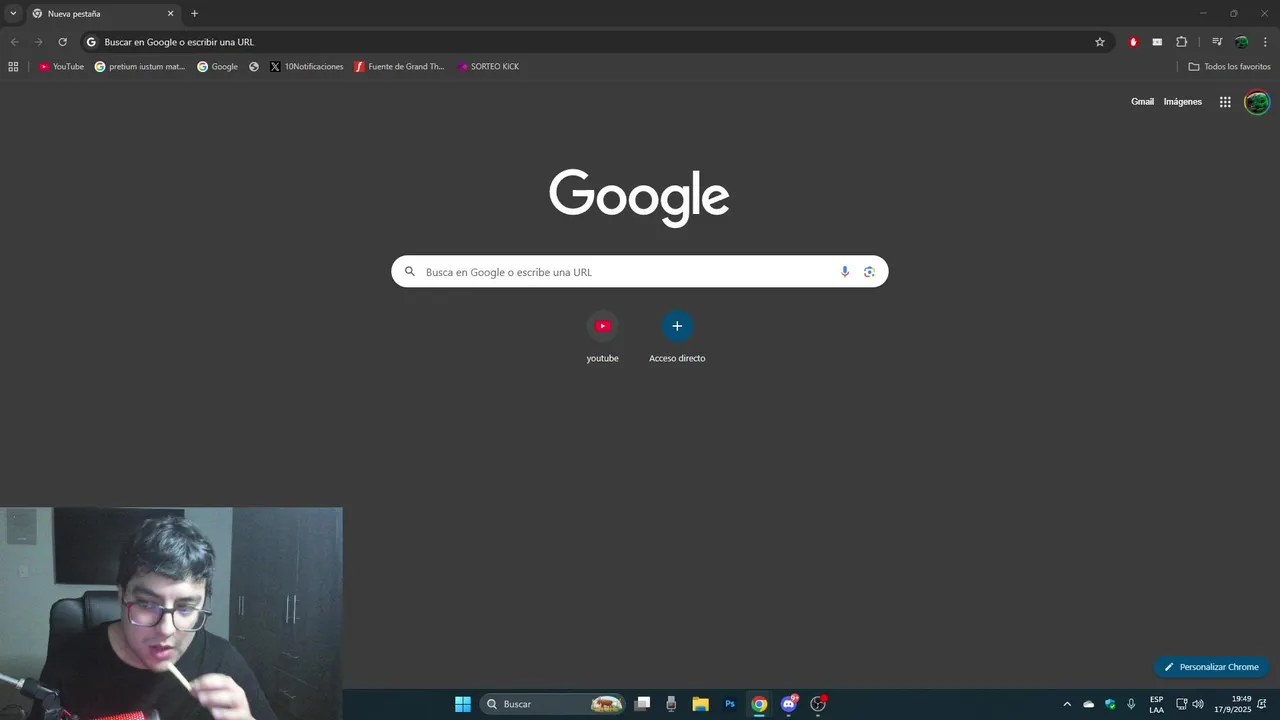Click the Google search box
The image size is (1280, 720).
tap(639, 272)
